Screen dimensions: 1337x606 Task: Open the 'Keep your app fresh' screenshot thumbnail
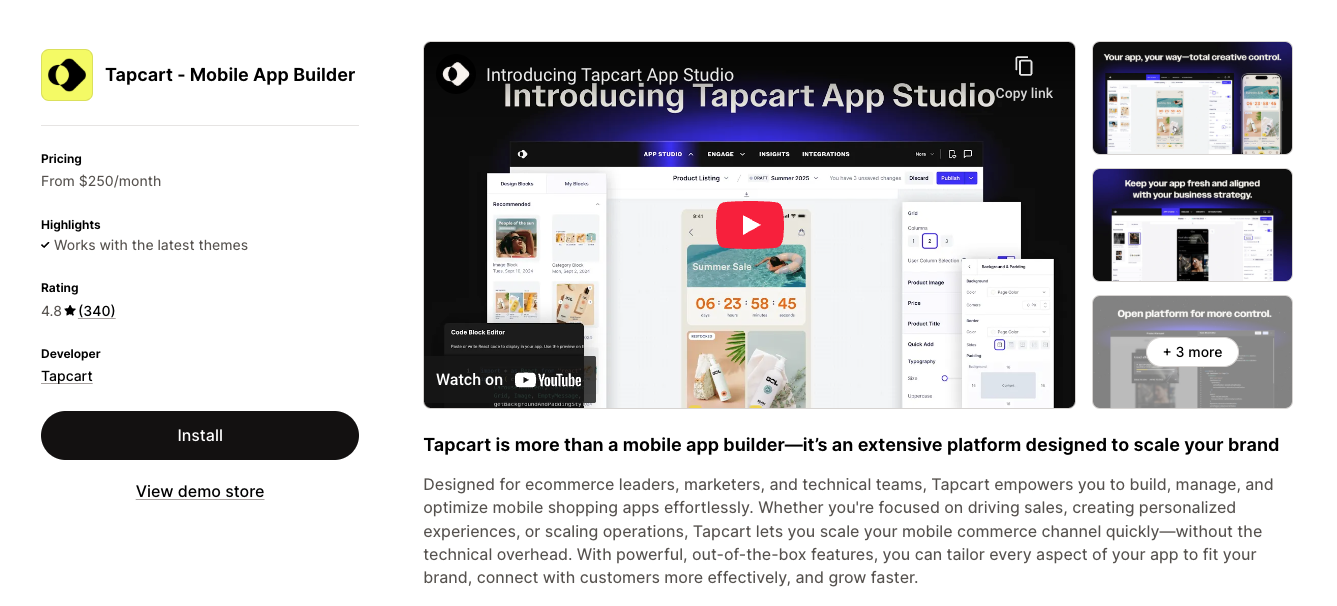[x=1192, y=225]
